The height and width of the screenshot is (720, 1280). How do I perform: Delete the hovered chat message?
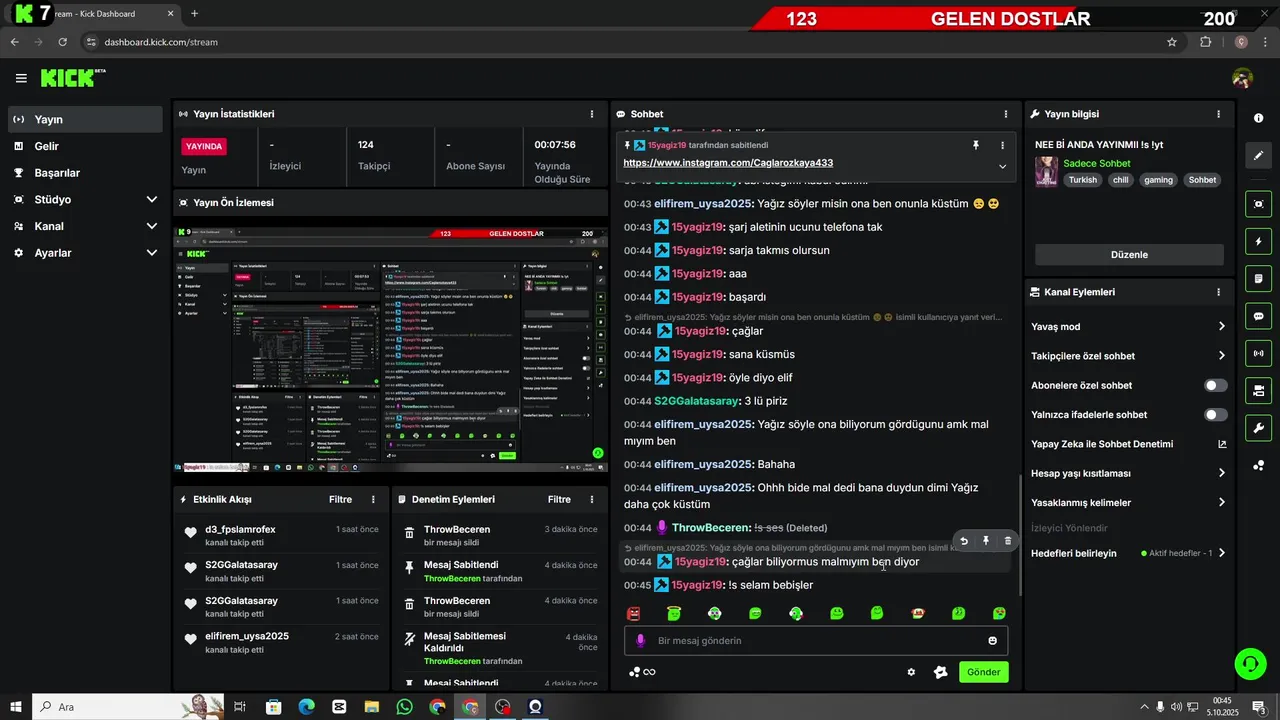tap(1008, 541)
